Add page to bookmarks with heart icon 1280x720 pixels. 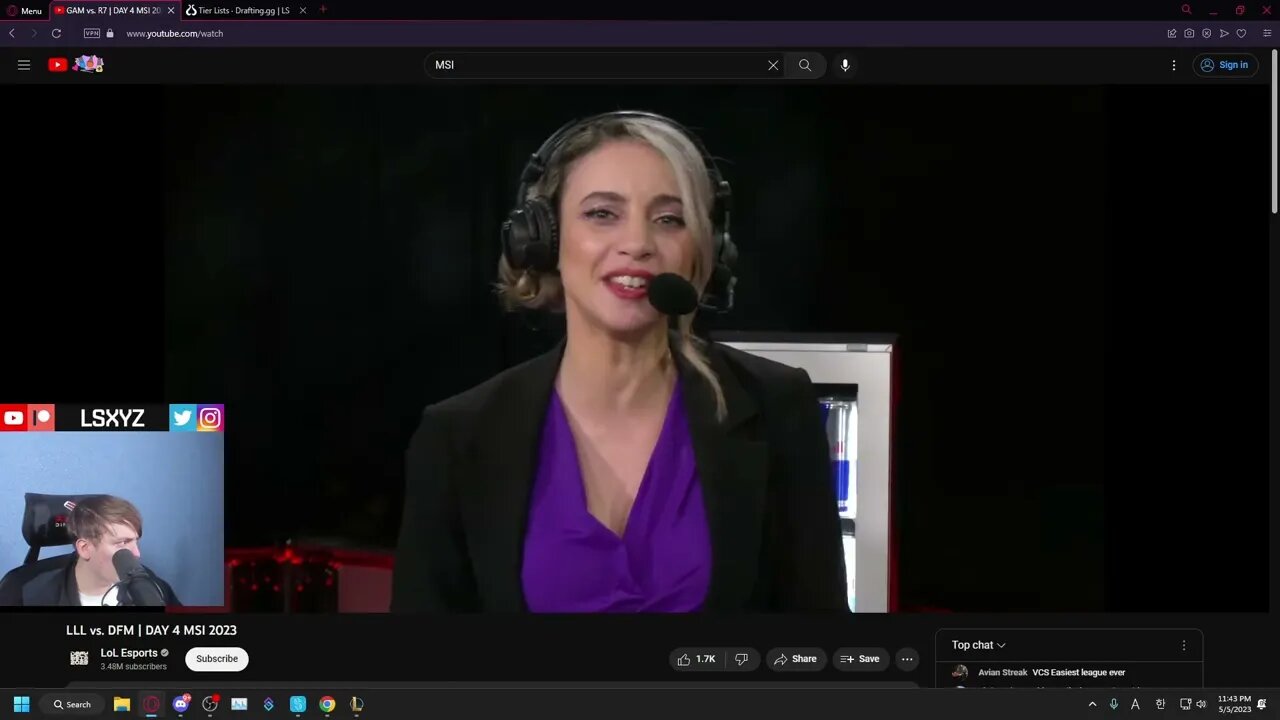(1241, 33)
